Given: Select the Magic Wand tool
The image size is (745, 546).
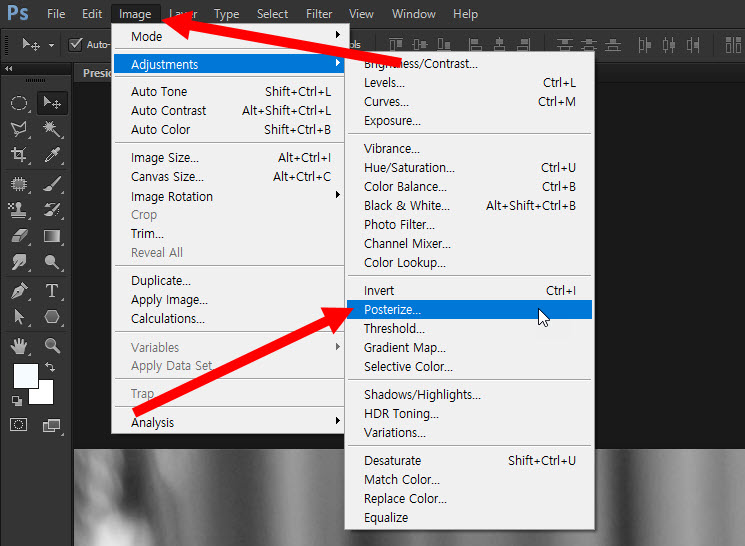Looking at the screenshot, I should coord(52,129).
